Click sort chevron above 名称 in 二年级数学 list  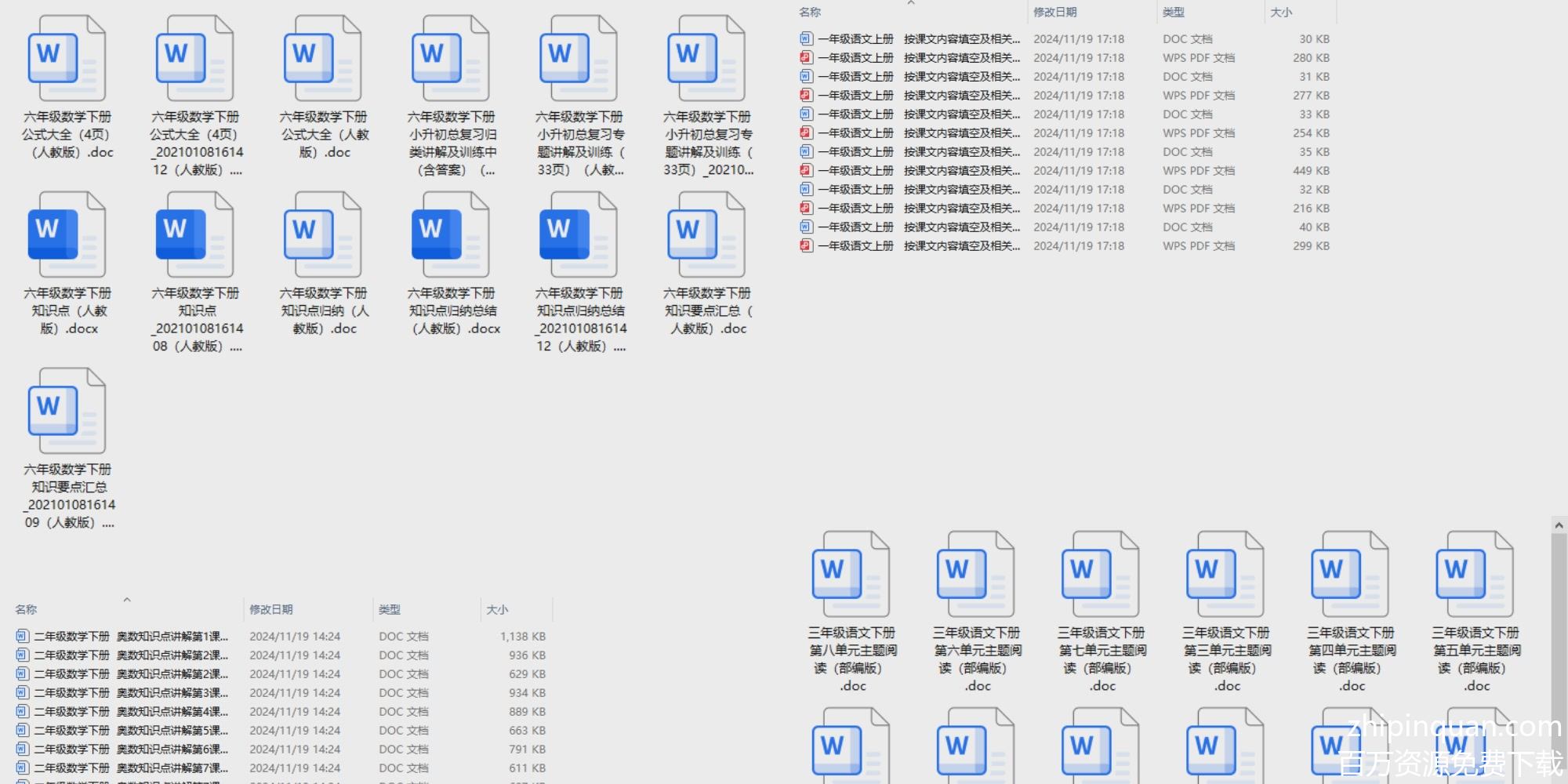tap(127, 601)
